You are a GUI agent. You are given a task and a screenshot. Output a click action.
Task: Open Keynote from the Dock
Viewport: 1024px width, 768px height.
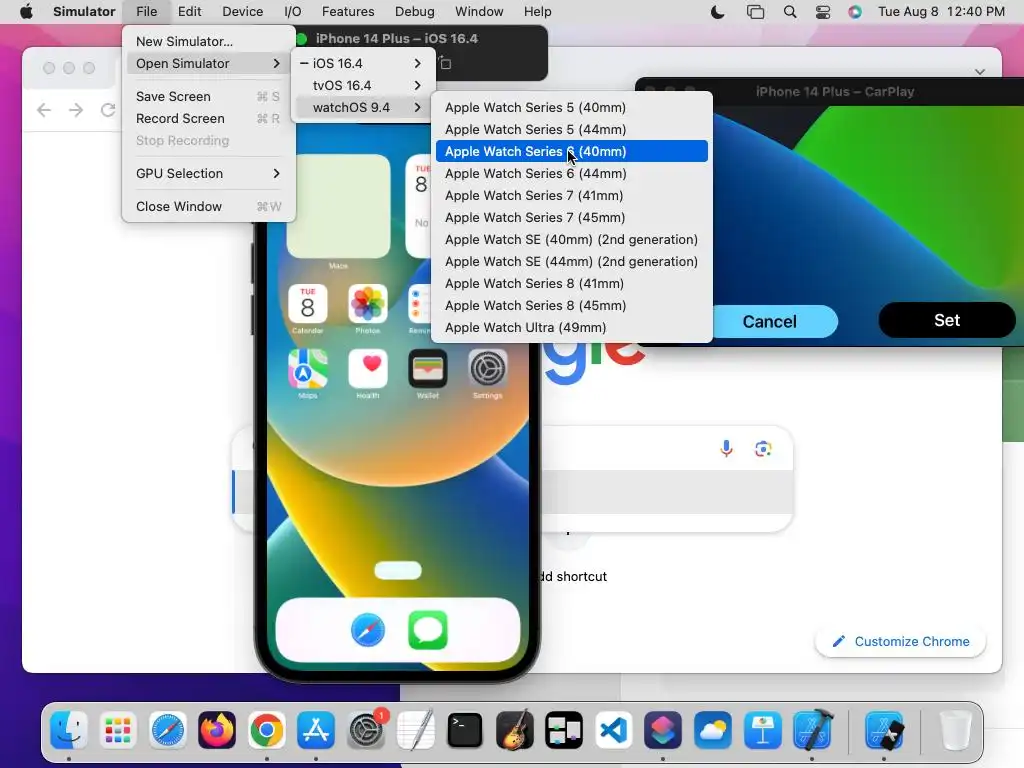762,729
